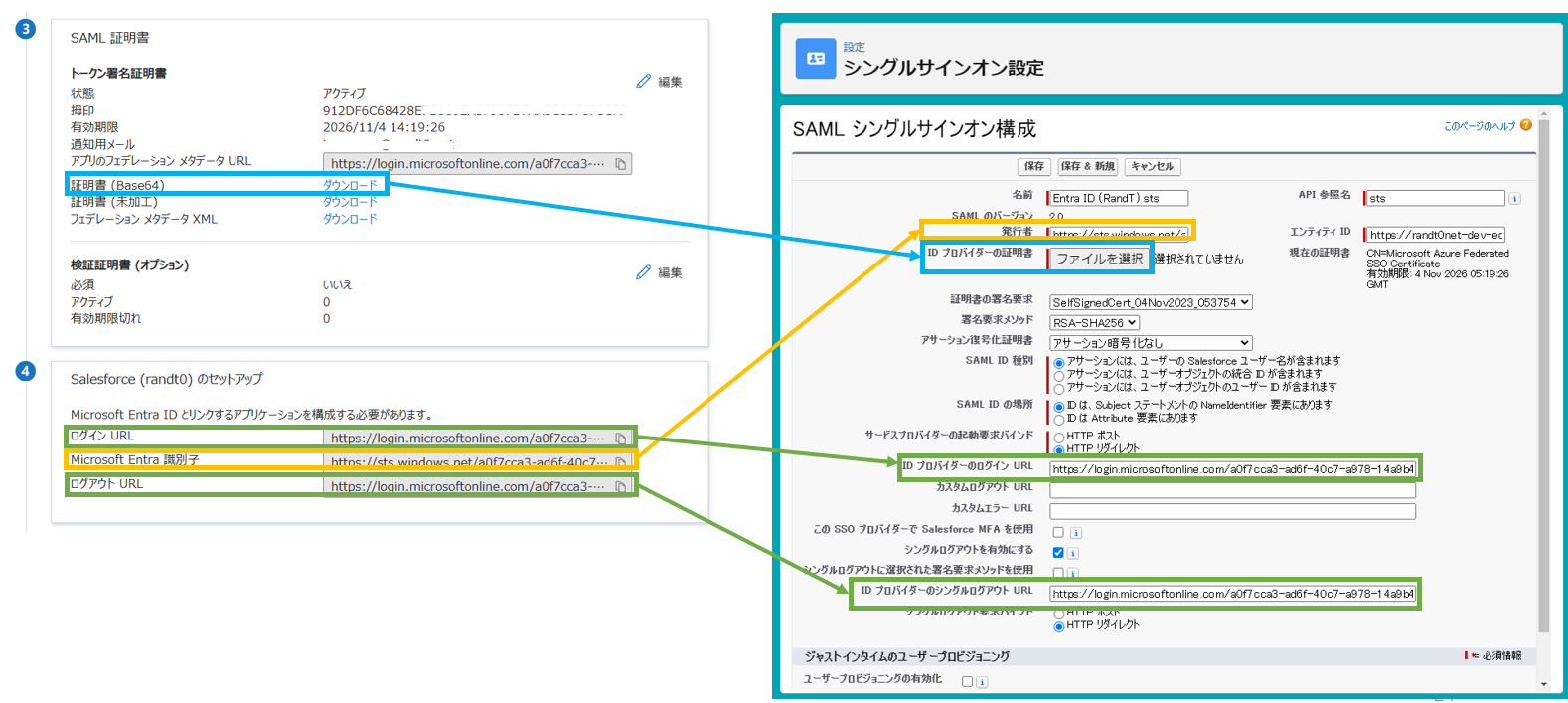Select the 統合 ID SAML ID type radio
The width and height of the screenshot is (1568, 703).
tap(1059, 376)
